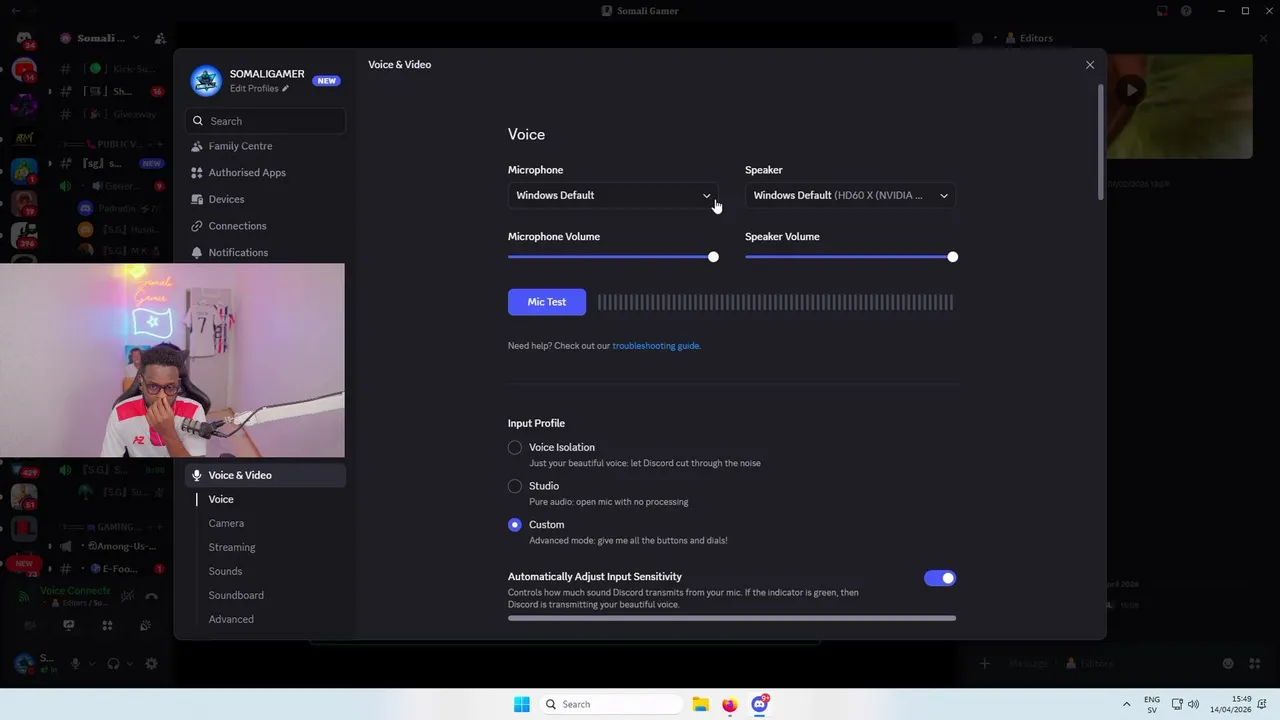Open the Speaker device dropdown
Viewport: 1280px width, 720px height.
click(x=850, y=195)
